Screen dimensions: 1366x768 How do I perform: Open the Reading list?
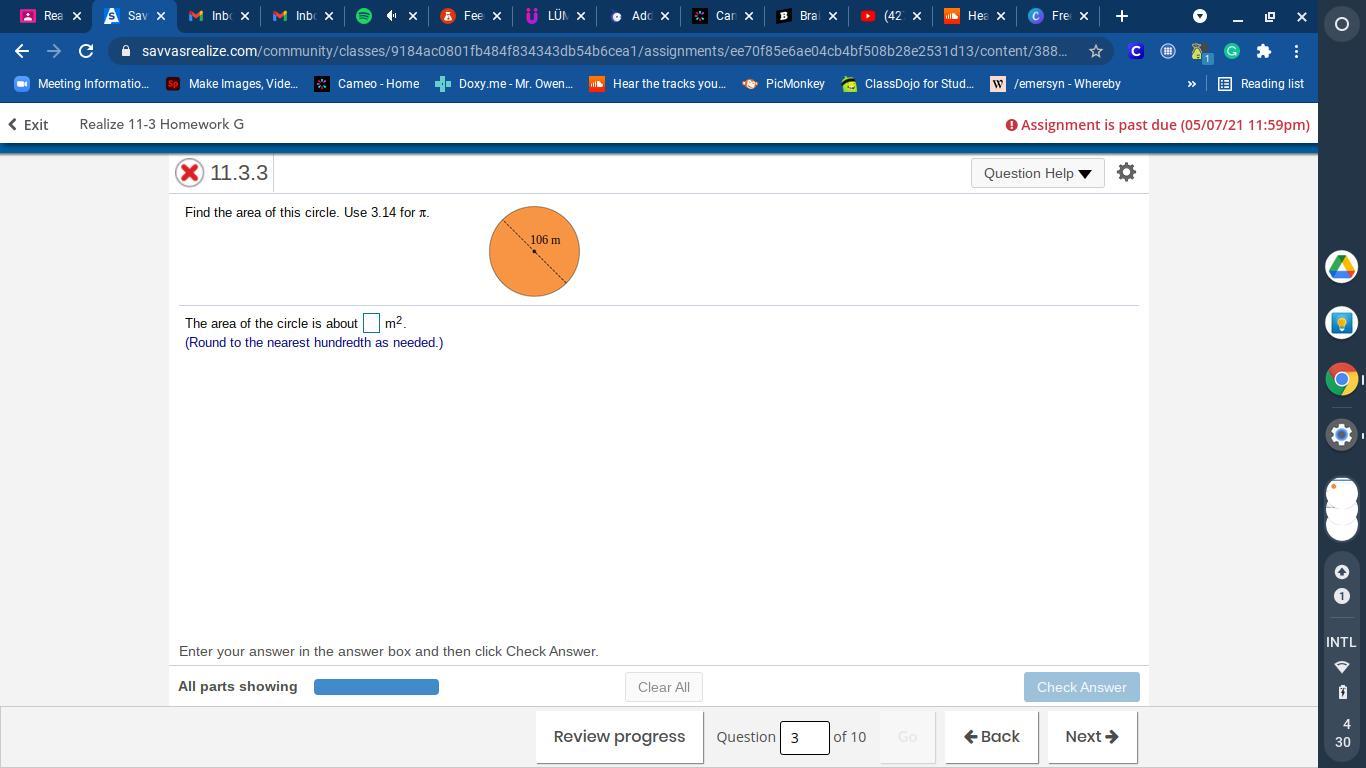coord(1260,84)
